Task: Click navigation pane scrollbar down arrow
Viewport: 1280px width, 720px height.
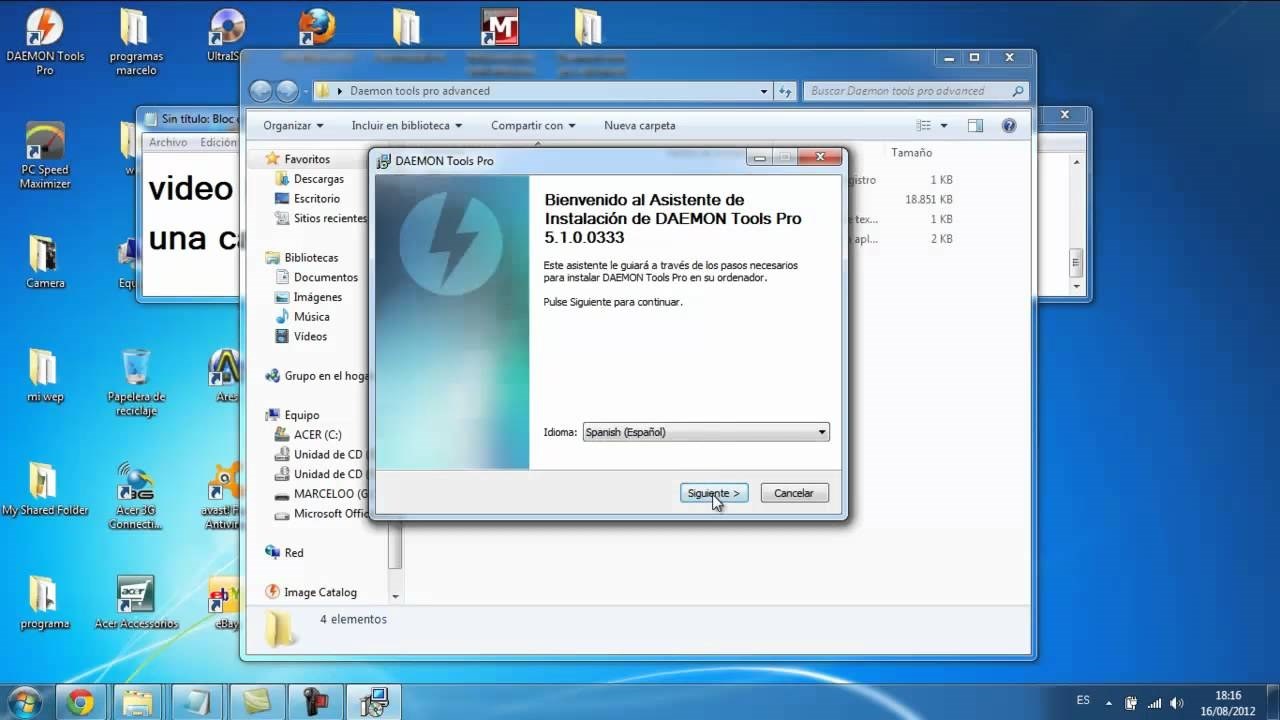Action: pos(395,596)
